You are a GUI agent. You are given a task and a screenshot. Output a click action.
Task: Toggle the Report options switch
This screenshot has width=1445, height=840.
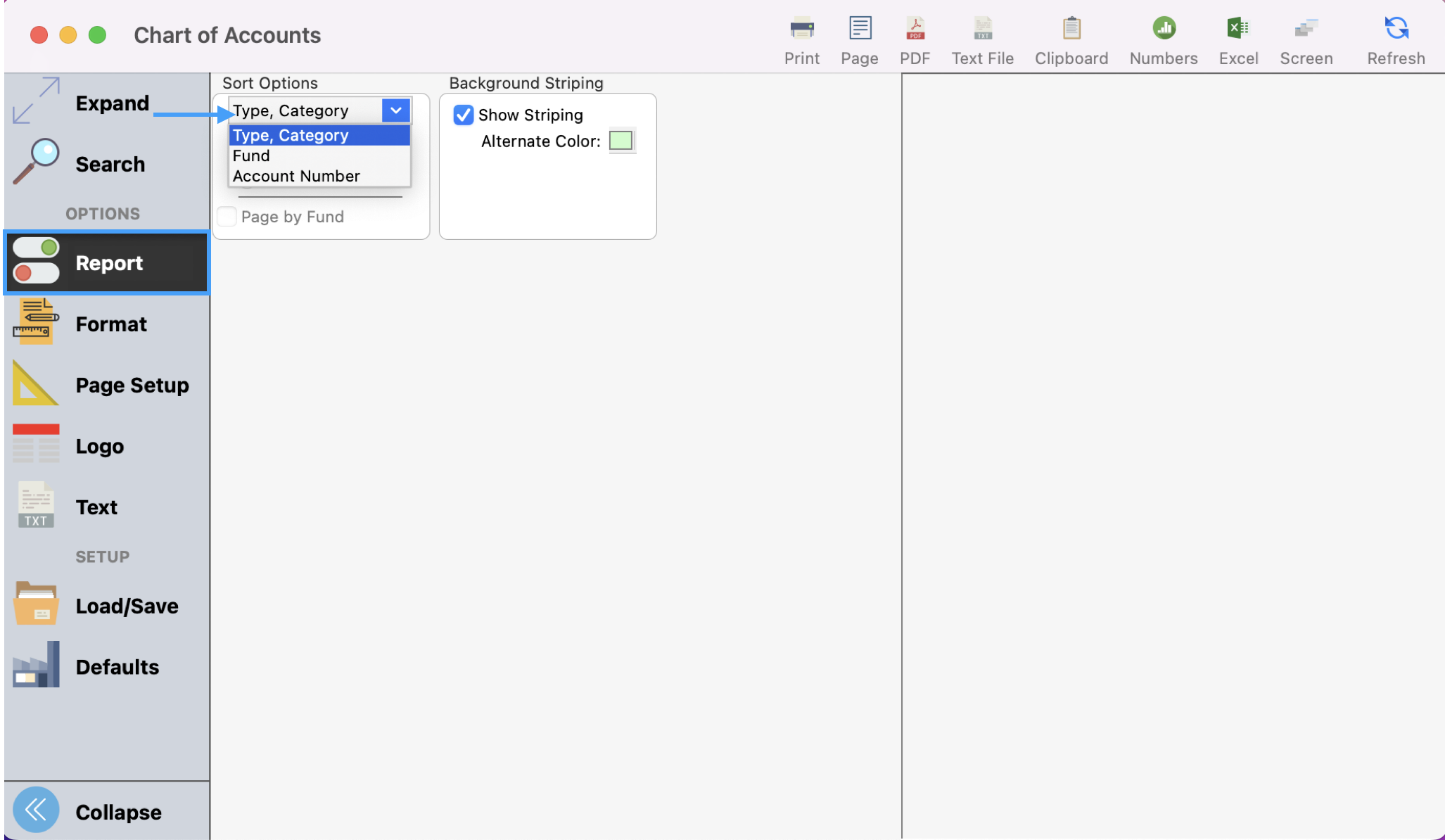coord(37,261)
